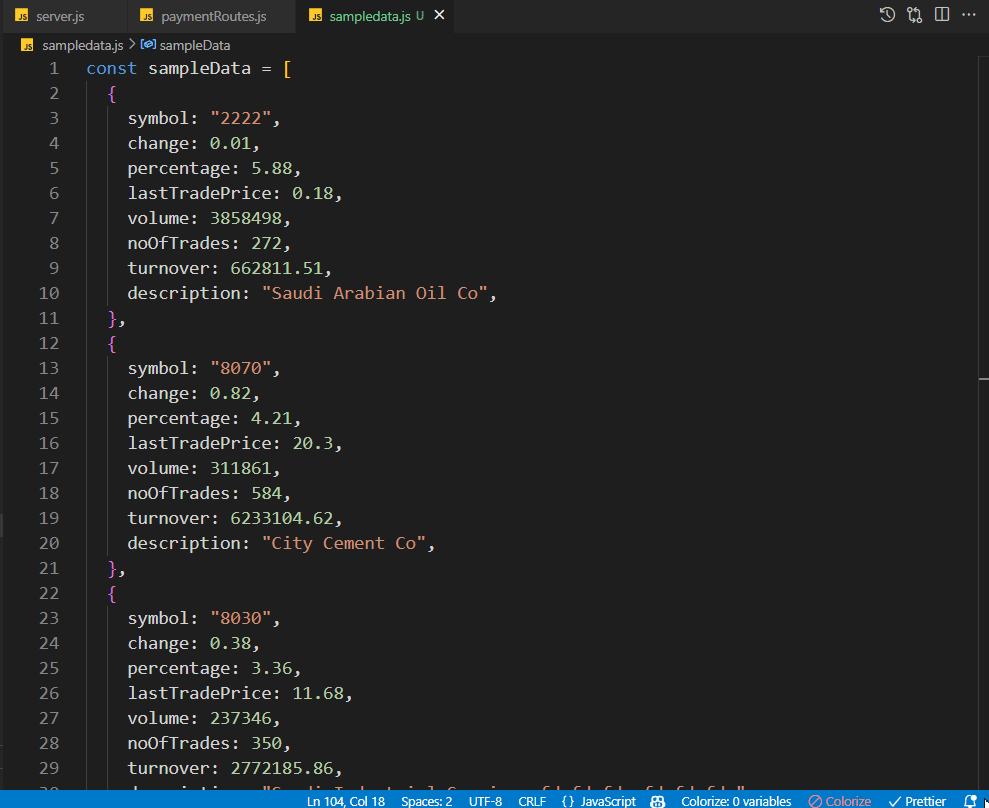This screenshot has width=989, height=808.
Task: Click the opening brace on line 12
Action: [x=112, y=343]
